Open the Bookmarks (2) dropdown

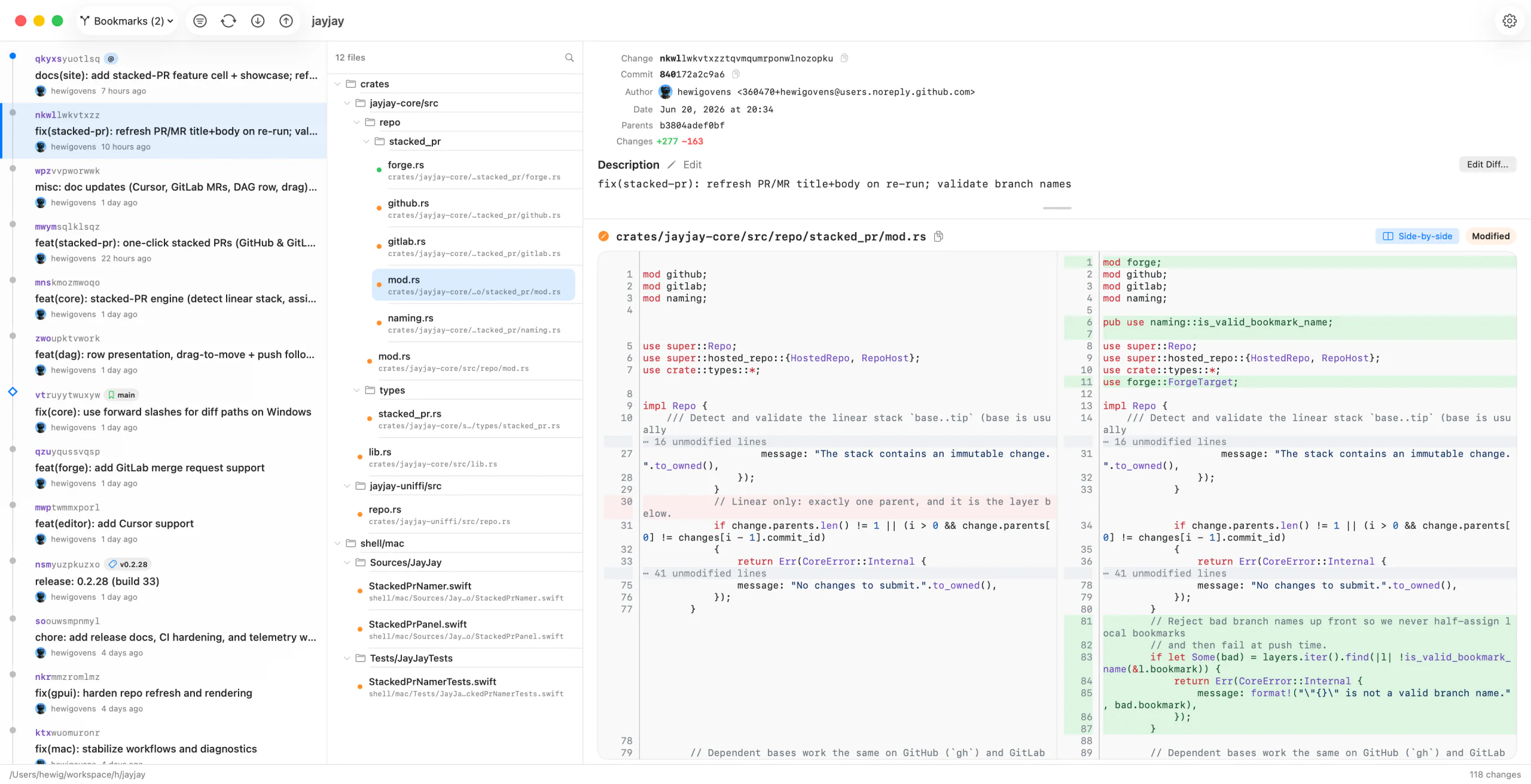(x=127, y=21)
